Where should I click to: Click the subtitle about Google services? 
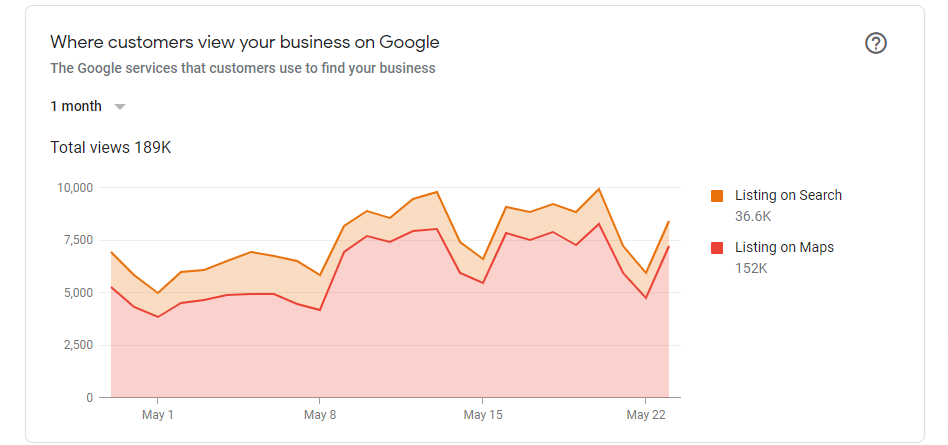coord(242,68)
